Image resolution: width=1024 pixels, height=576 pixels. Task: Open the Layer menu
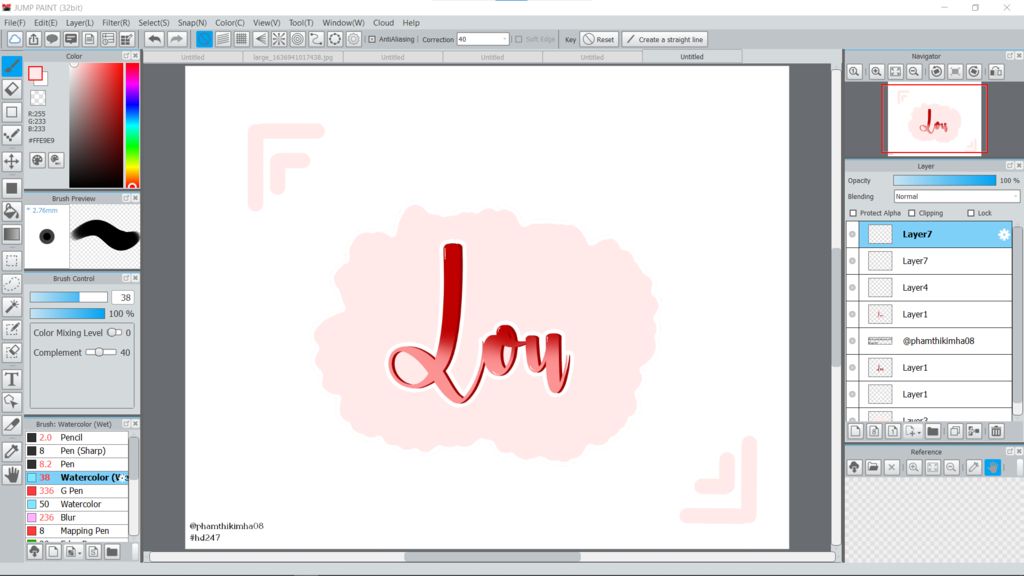tap(80, 22)
